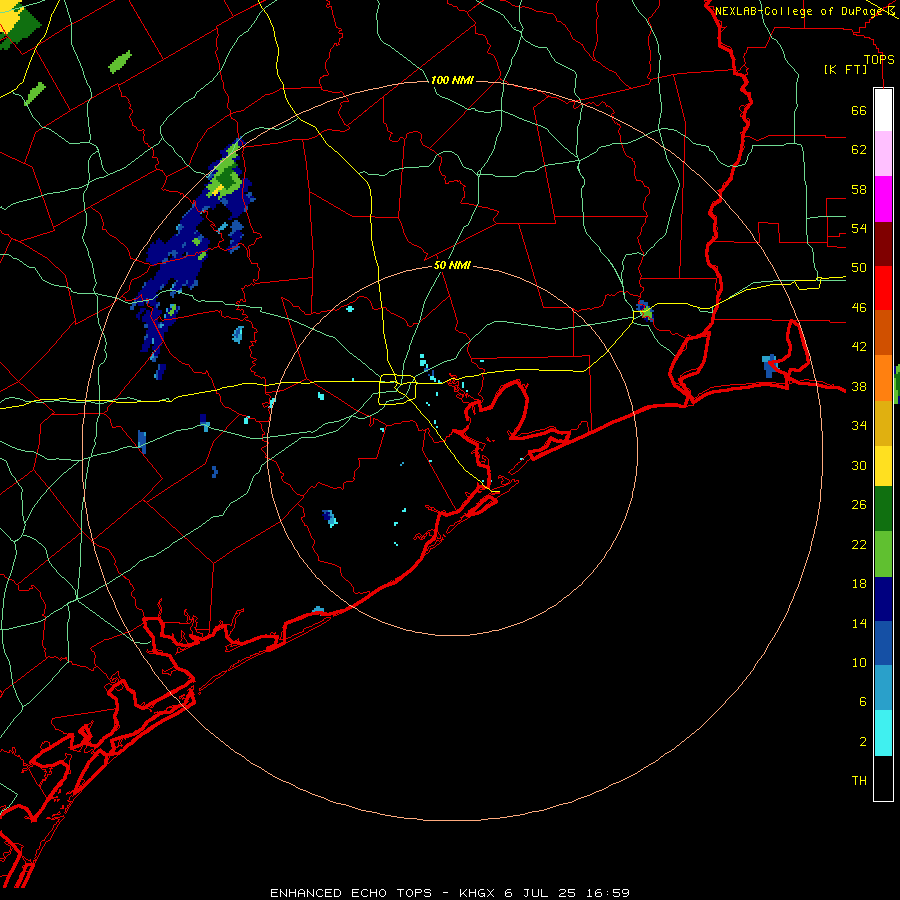Image resolution: width=900 pixels, height=900 pixels.
Task: Click the TH threshold label on legend
Action: (859, 781)
